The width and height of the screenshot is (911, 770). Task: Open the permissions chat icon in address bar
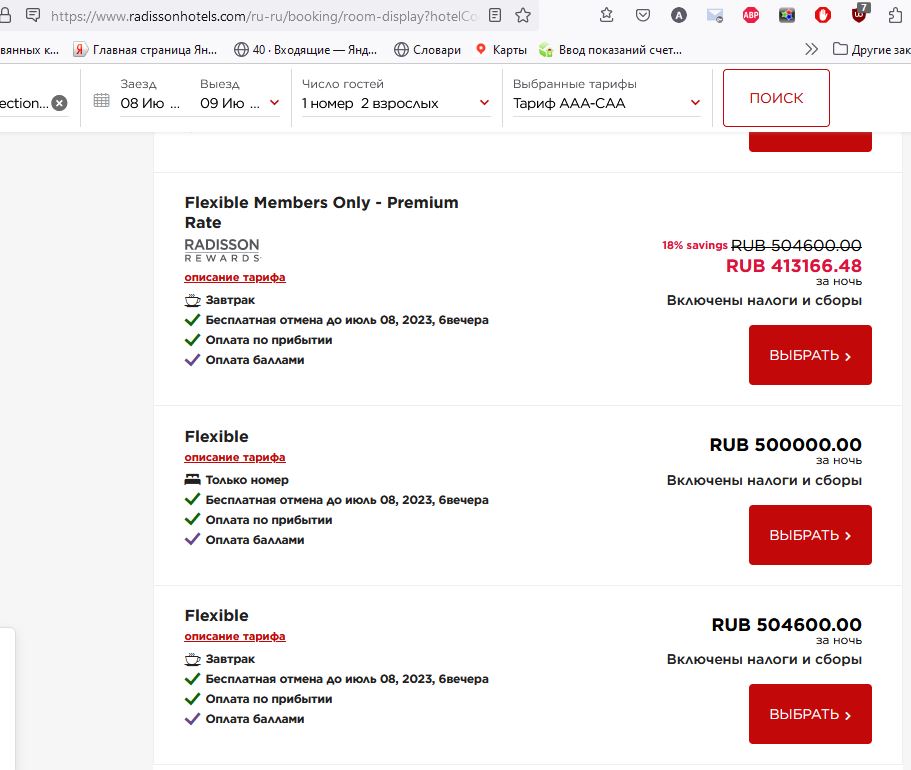click(x=33, y=15)
